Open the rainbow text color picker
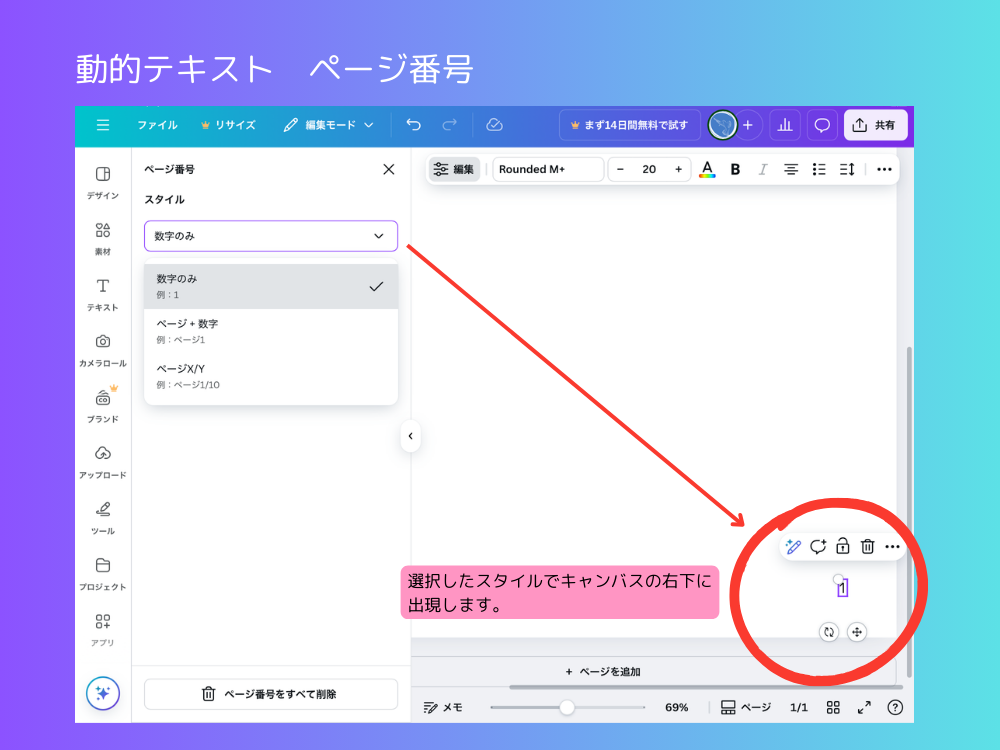This screenshot has width=1000, height=750. coord(707,169)
